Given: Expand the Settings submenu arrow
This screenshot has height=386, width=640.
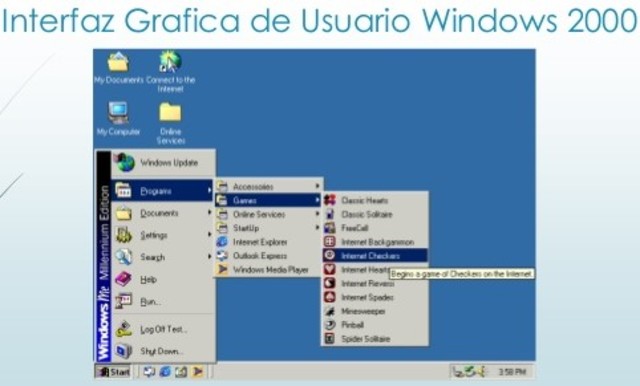Looking at the screenshot, I should click(209, 235).
